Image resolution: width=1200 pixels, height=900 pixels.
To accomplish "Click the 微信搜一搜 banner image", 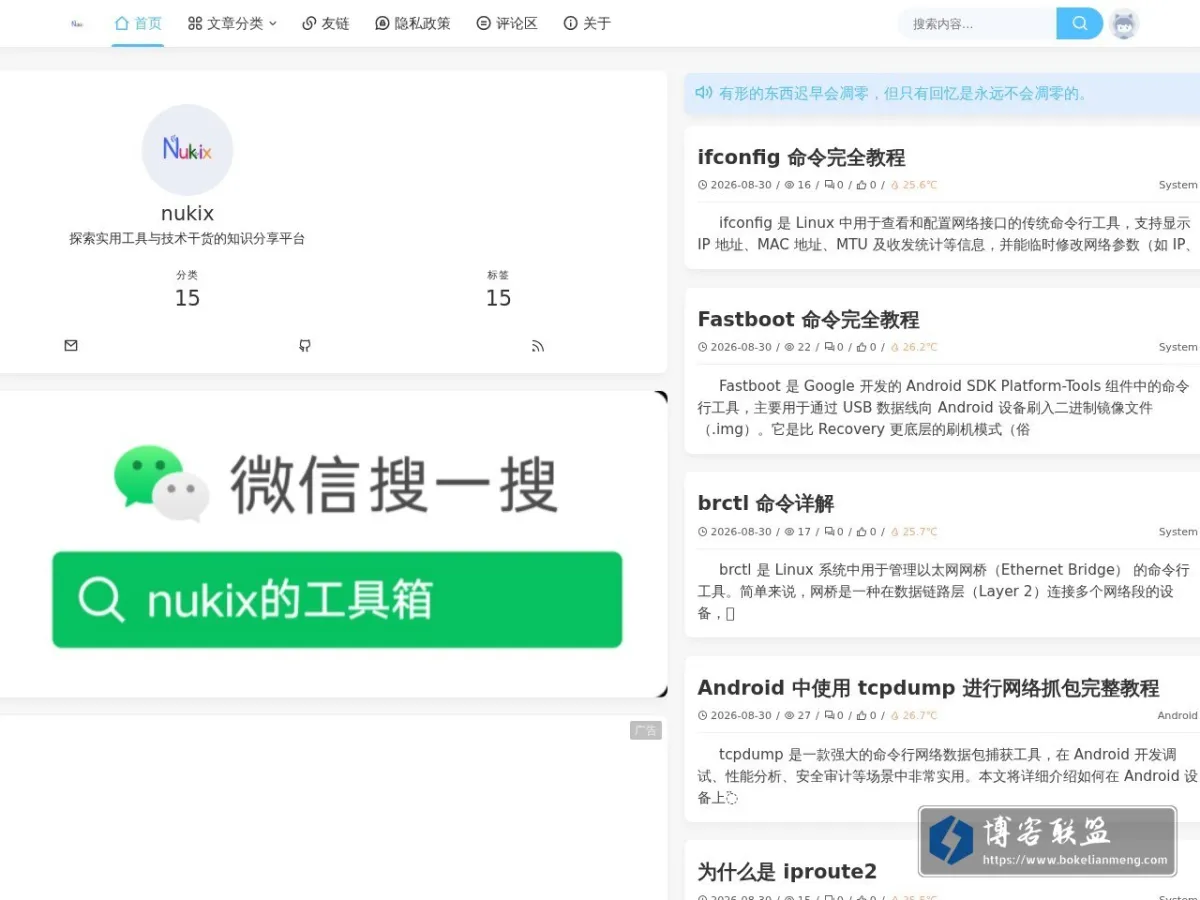I will point(334,544).
